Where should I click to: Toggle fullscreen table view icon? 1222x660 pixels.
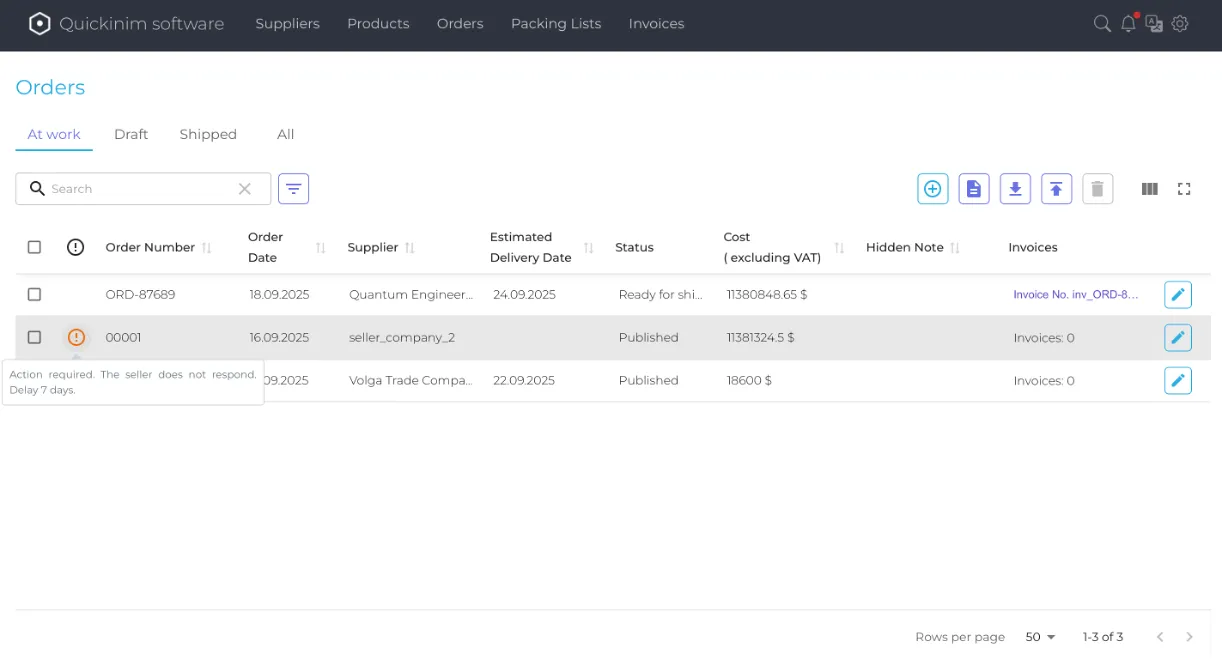pyautogui.click(x=1184, y=189)
